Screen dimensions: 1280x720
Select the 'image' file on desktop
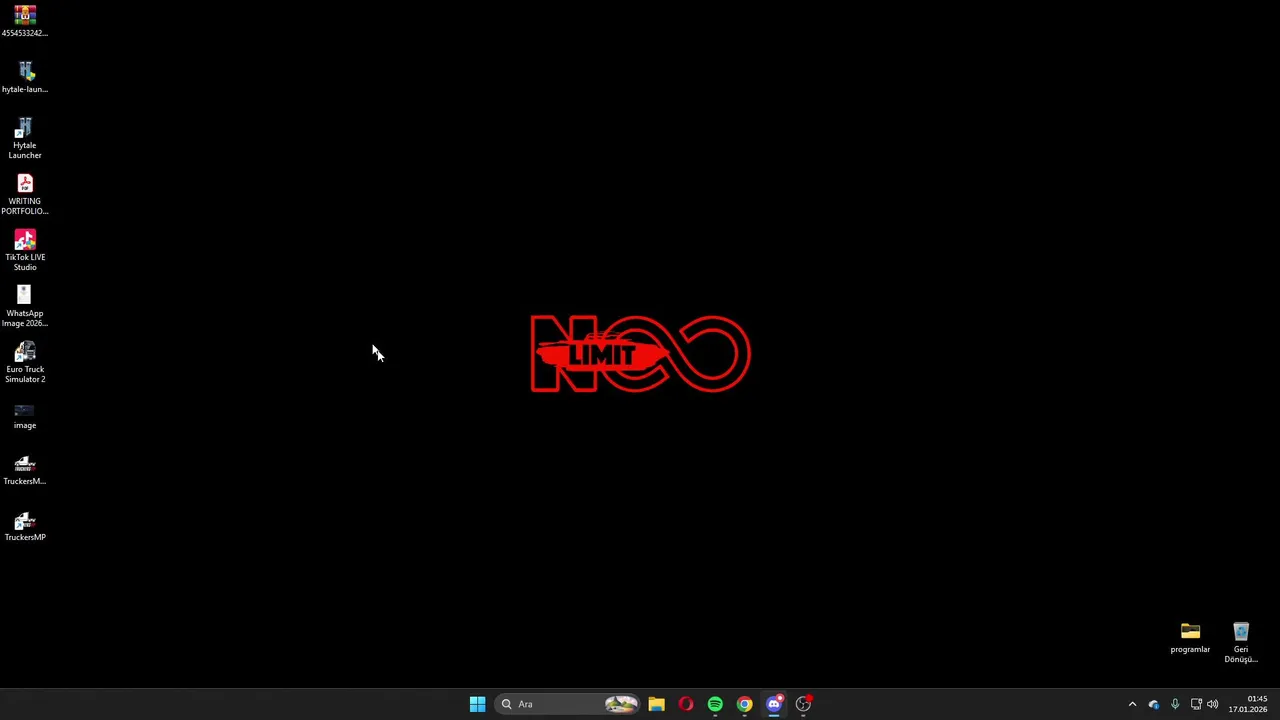25,416
